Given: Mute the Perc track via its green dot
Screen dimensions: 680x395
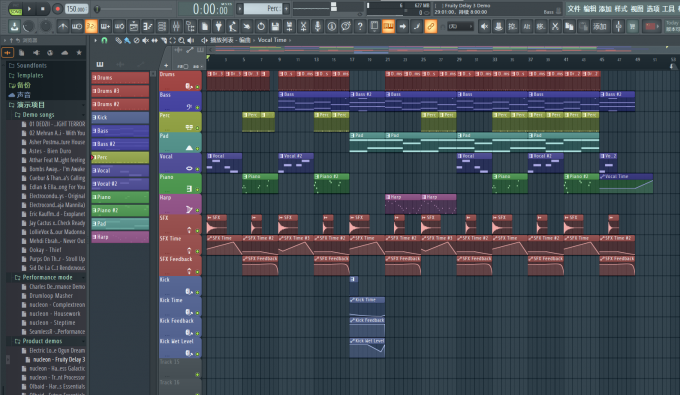Looking at the screenshot, I should point(198,128).
